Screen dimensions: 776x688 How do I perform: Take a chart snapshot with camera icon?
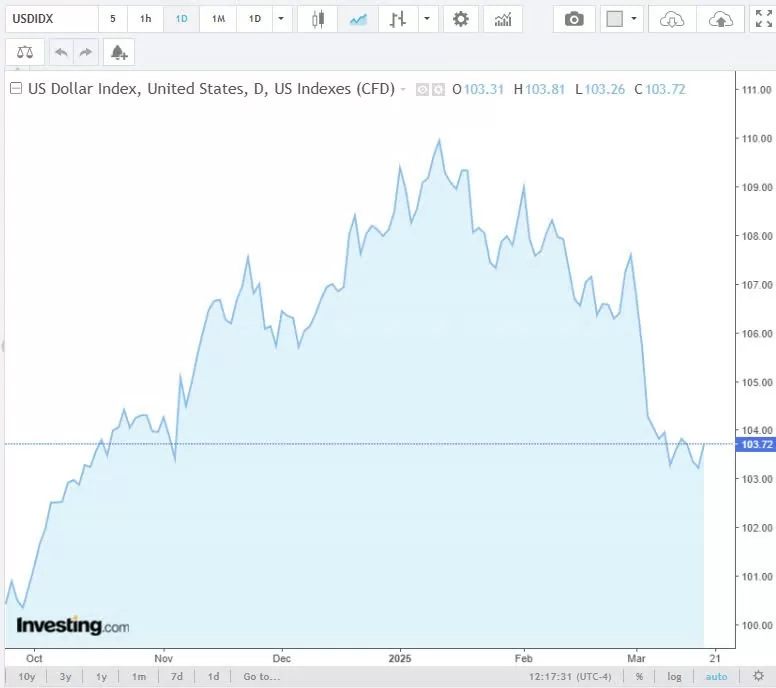click(574, 19)
